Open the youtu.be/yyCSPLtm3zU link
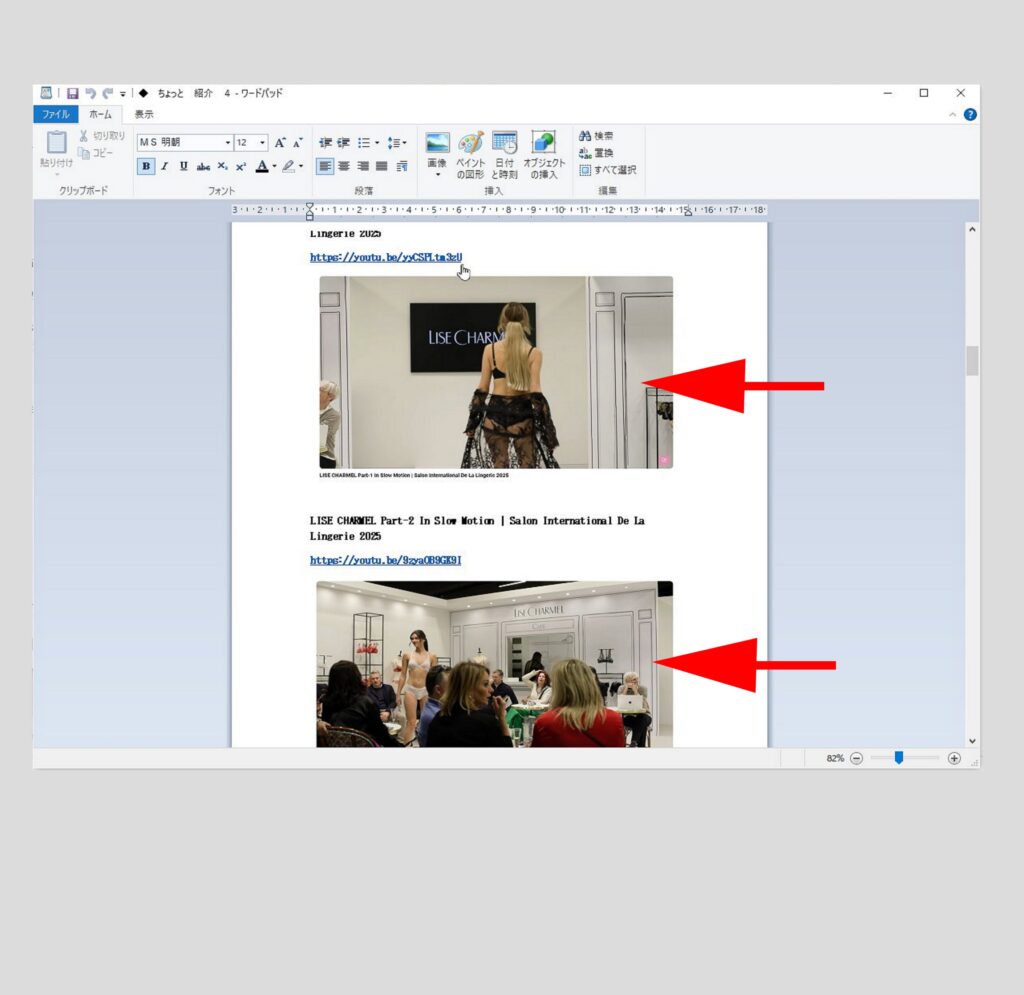 pyautogui.click(x=386, y=257)
